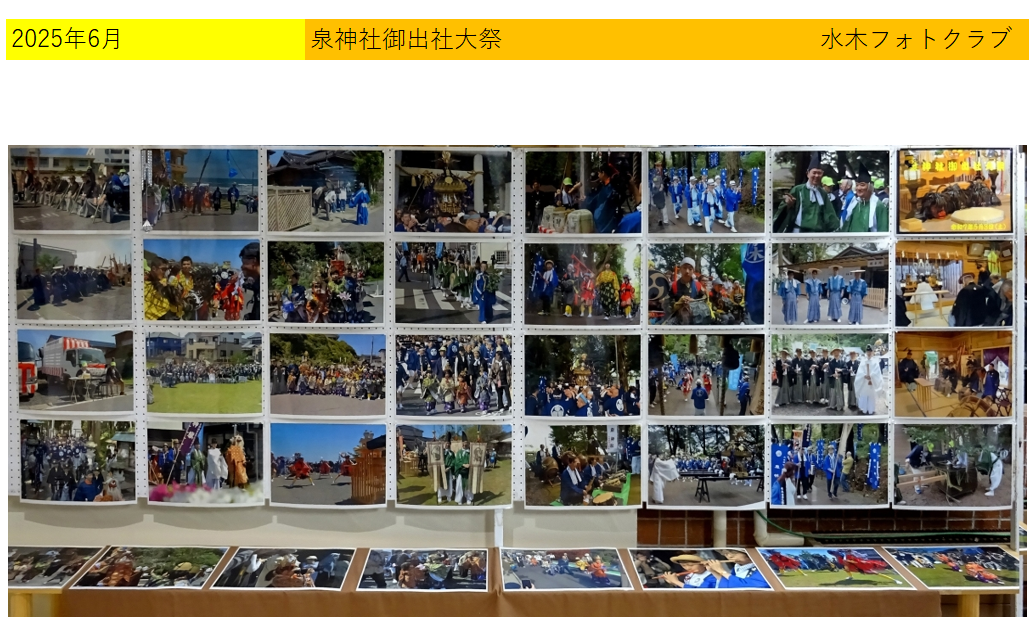Open photo of two smiling men in green robes
1036x627 pixels.
[x=830, y=191]
